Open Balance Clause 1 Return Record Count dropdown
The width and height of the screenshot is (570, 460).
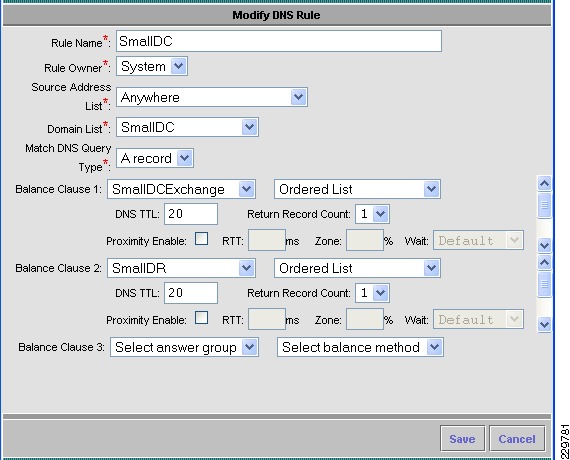[373, 214]
